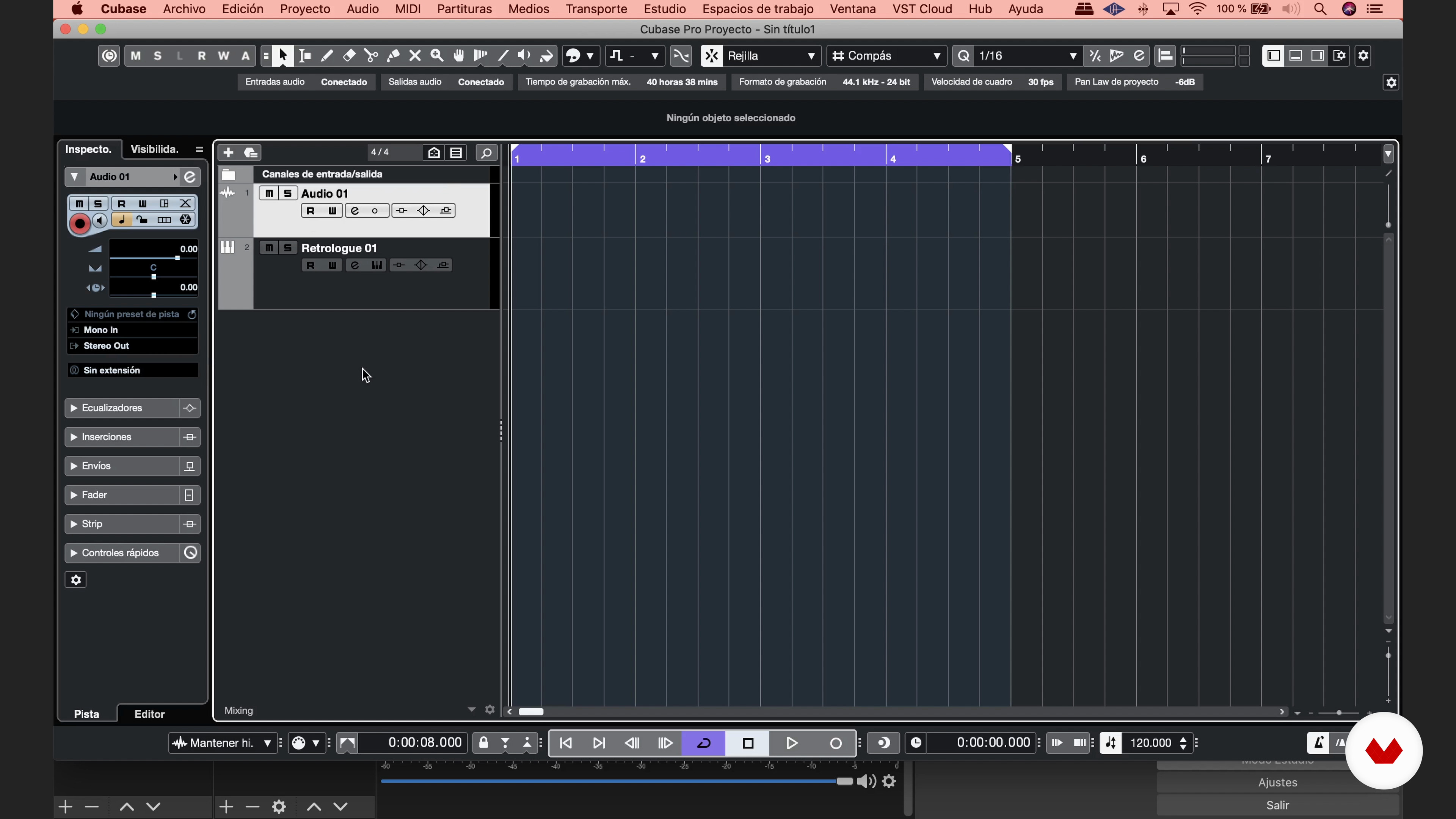Toggle the metronome click button
This screenshot has height=819, width=1456.
(x=1319, y=743)
